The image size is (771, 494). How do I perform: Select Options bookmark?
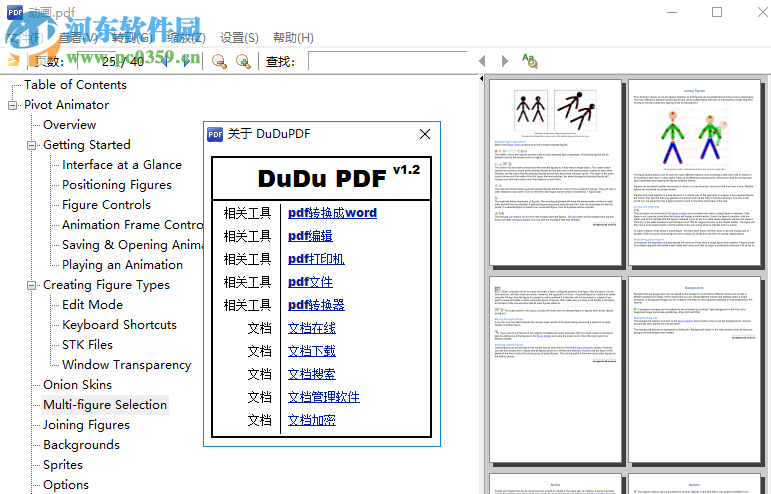coord(66,485)
